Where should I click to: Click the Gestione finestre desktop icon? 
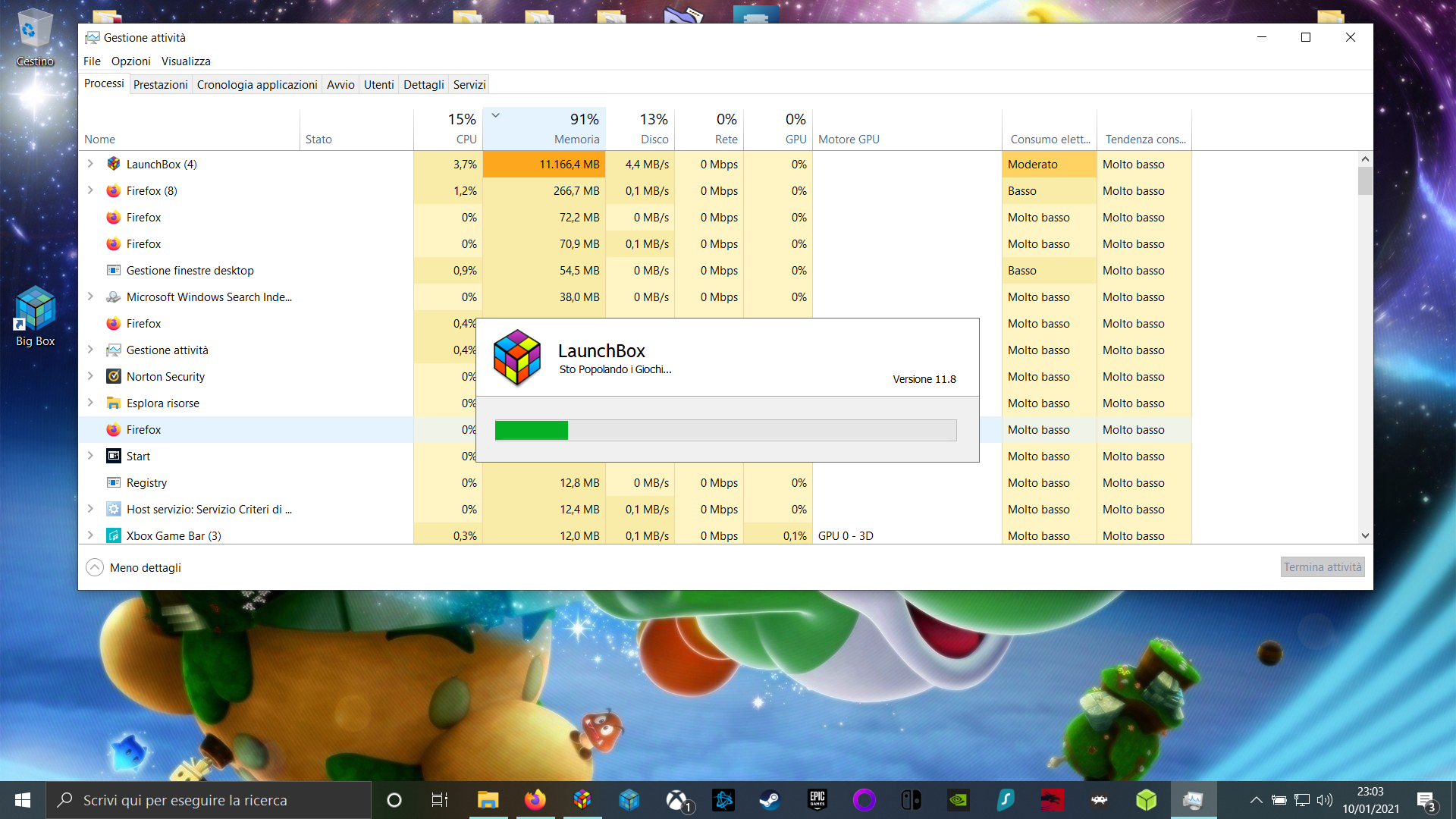[x=114, y=270]
